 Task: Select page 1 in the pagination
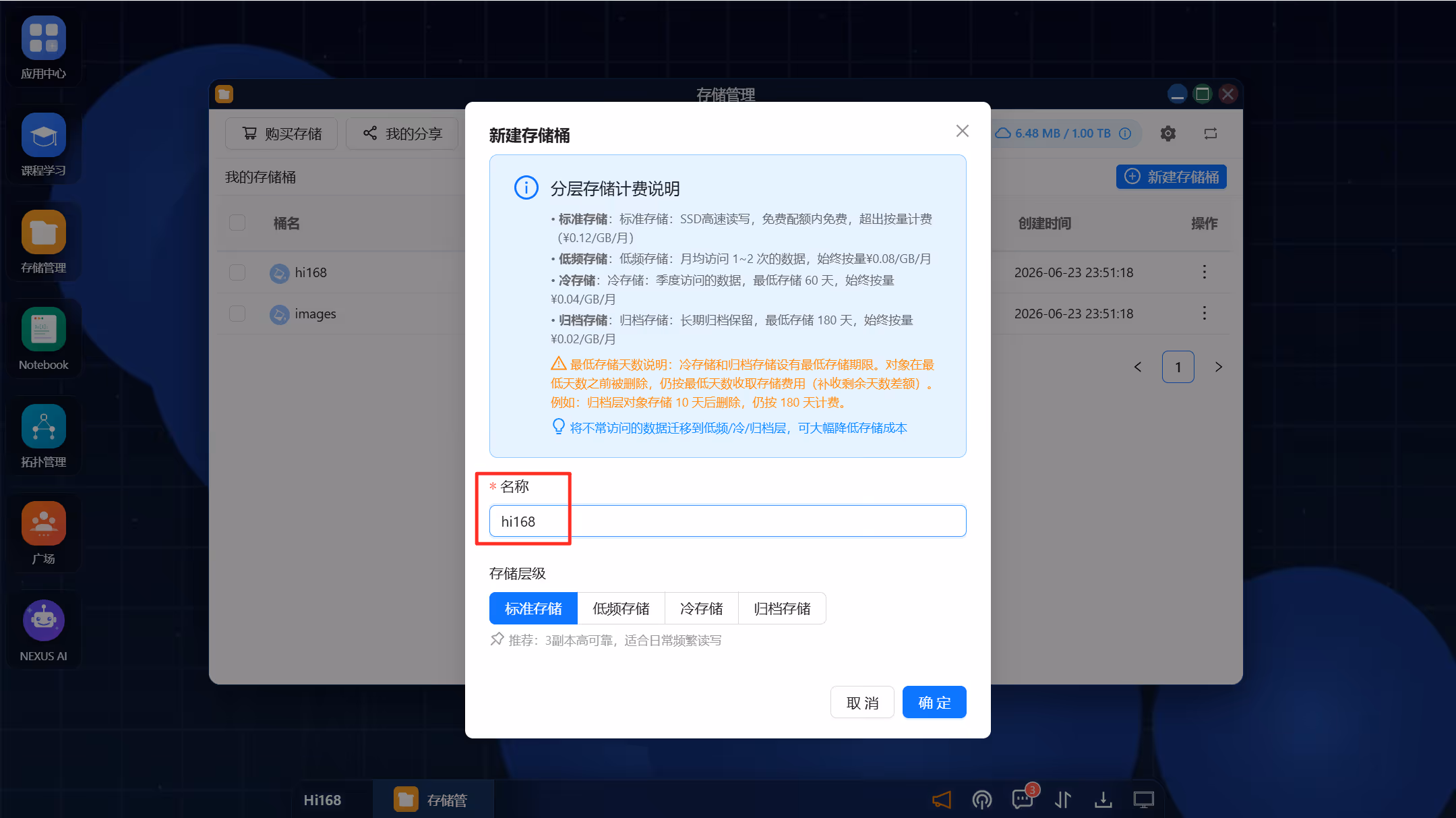coord(1178,367)
